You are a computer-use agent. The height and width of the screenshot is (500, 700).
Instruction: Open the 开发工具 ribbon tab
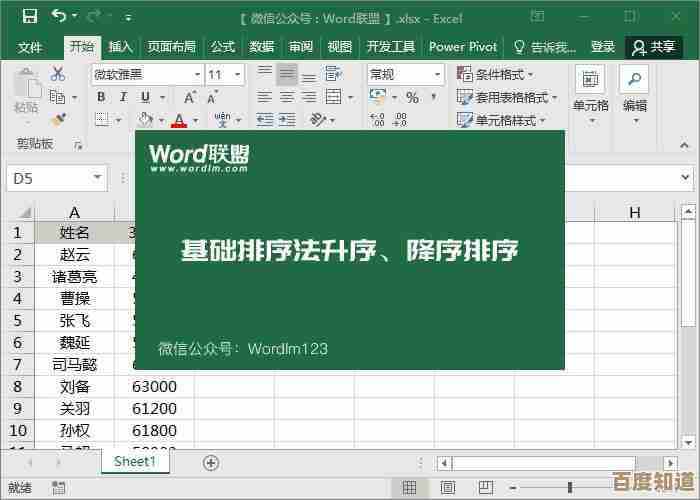click(391, 47)
